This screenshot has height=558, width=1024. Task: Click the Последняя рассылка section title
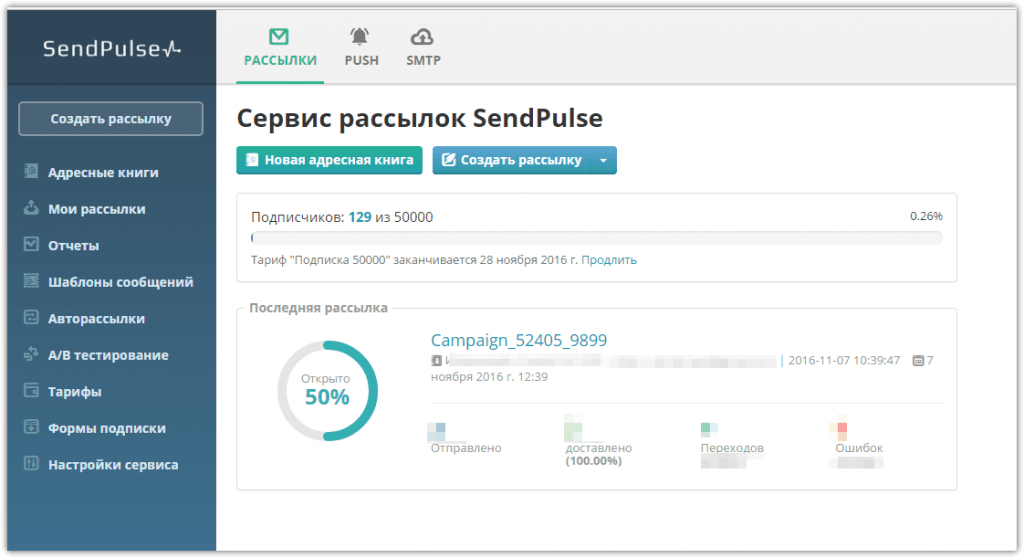pos(319,308)
